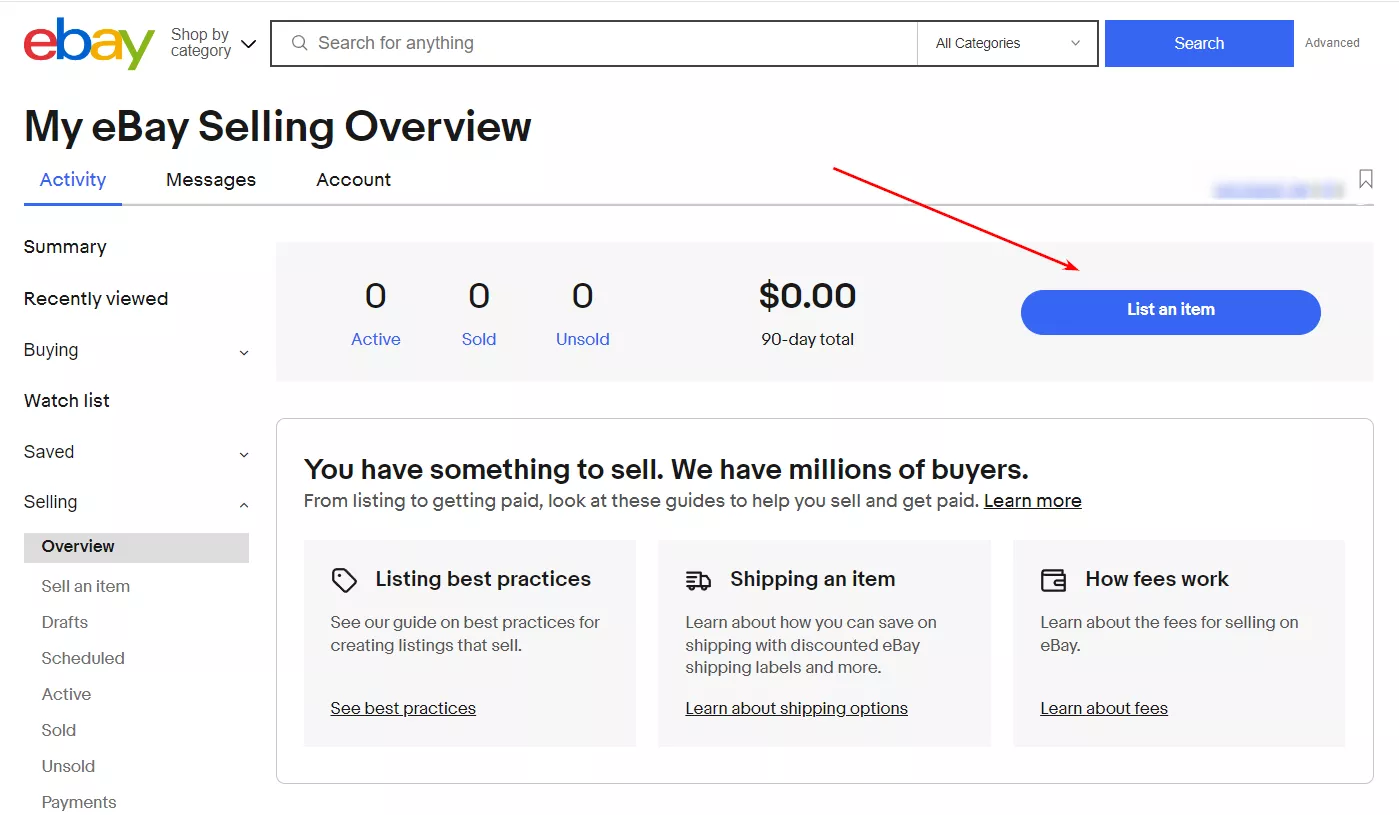Image resolution: width=1399 pixels, height=815 pixels.
Task: Click the search magnifier icon
Action: (x=299, y=43)
